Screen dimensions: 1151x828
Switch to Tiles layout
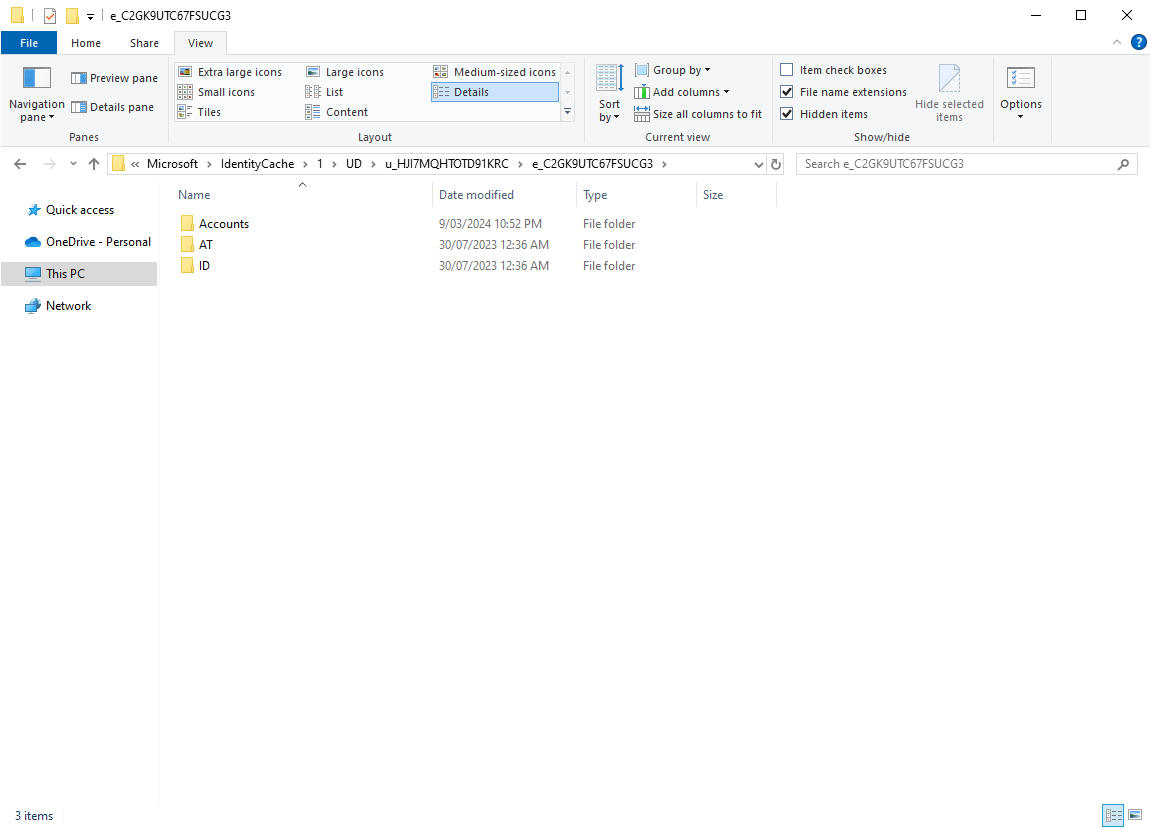210,111
